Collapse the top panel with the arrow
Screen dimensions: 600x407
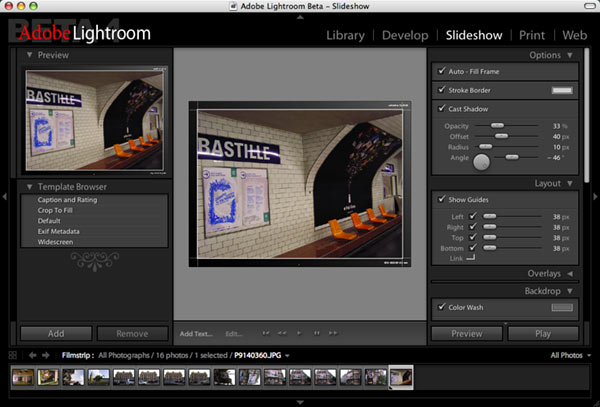(x=300, y=17)
